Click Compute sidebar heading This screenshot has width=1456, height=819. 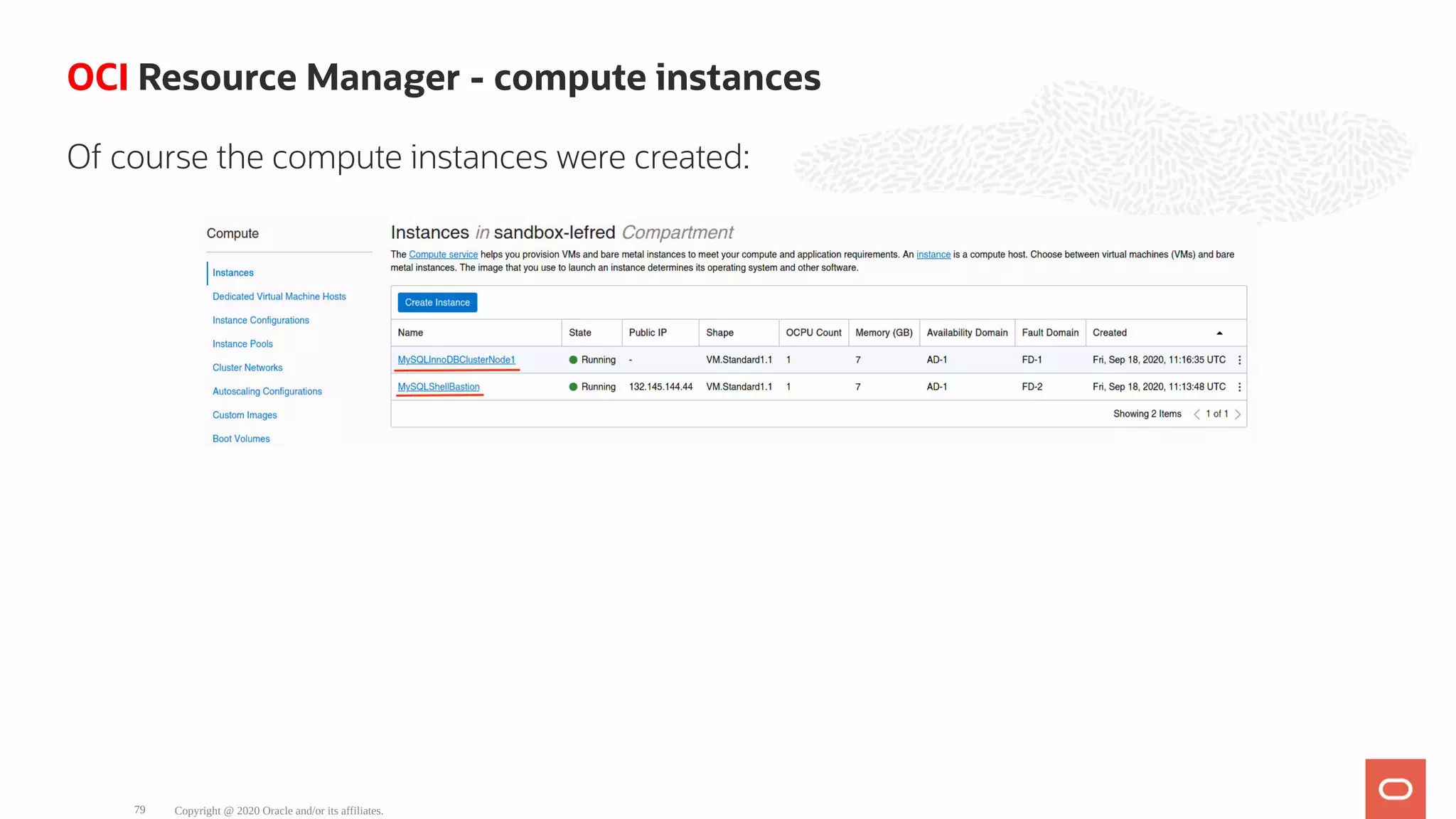click(x=232, y=233)
